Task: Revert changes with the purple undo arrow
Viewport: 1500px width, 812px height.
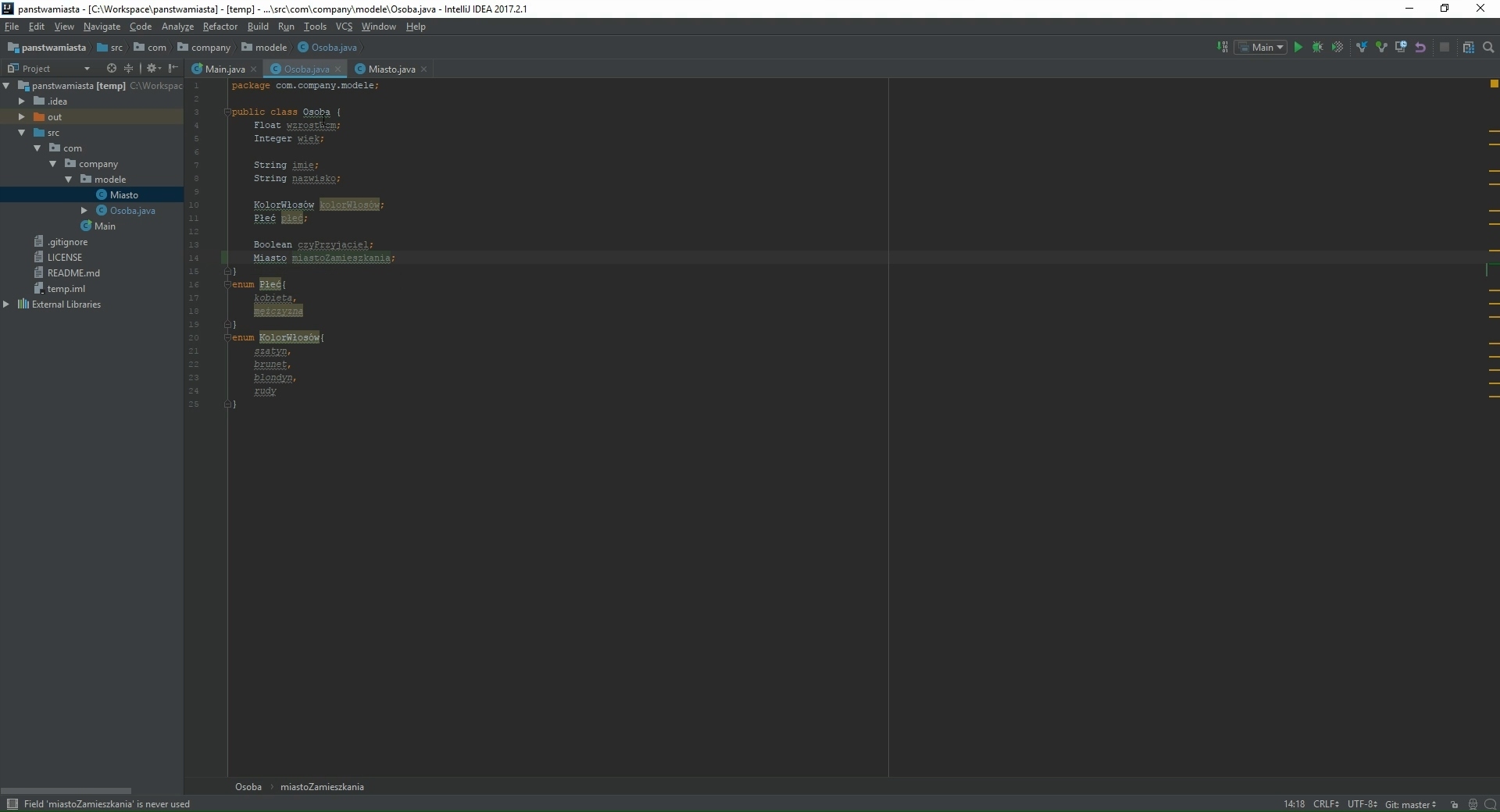Action: tap(1420, 48)
